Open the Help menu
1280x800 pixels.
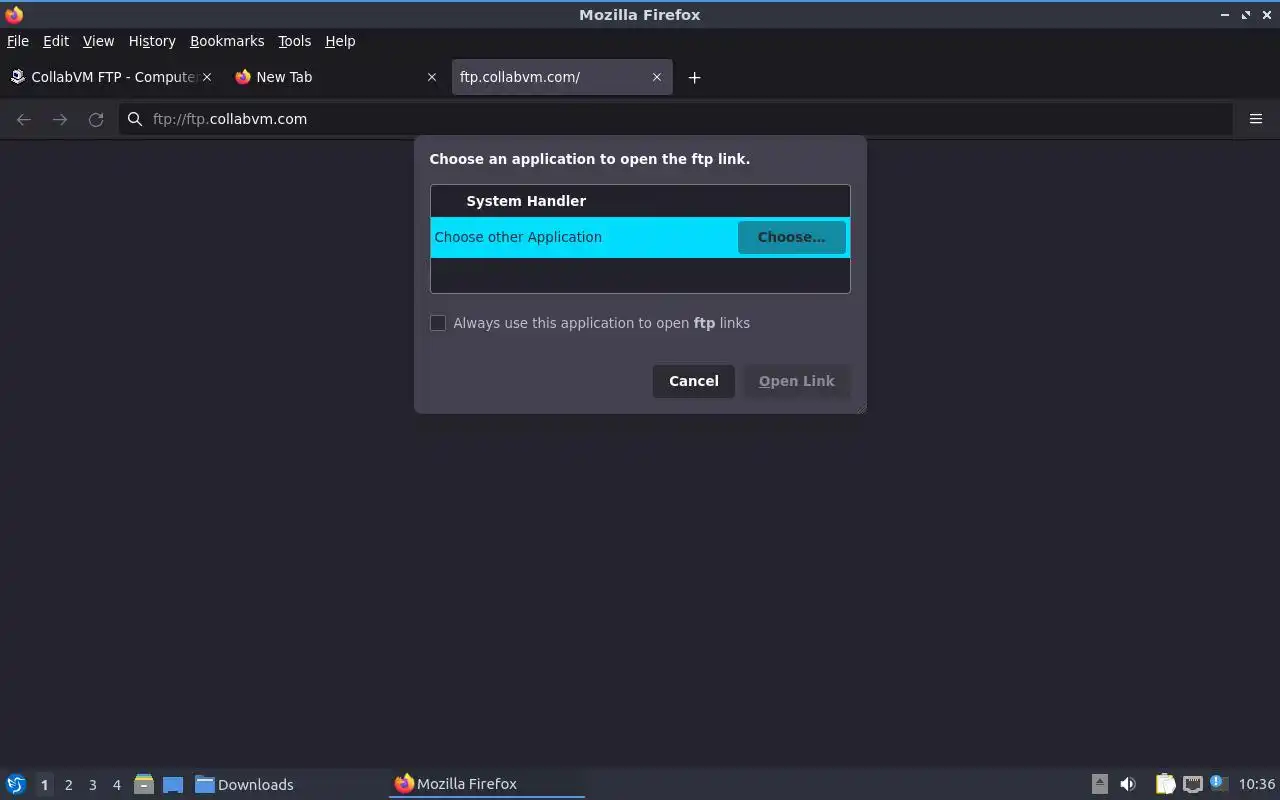tap(340, 41)
